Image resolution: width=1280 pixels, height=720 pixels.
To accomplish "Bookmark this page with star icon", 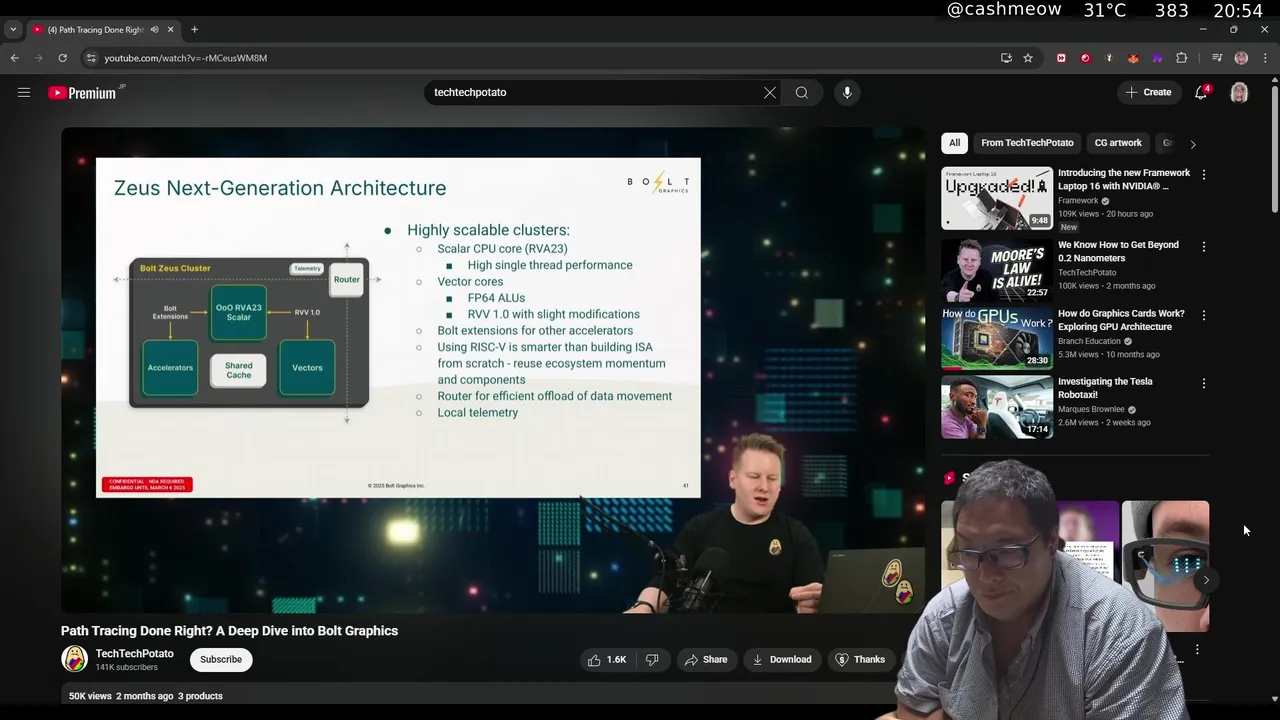I will (1028, 58).
